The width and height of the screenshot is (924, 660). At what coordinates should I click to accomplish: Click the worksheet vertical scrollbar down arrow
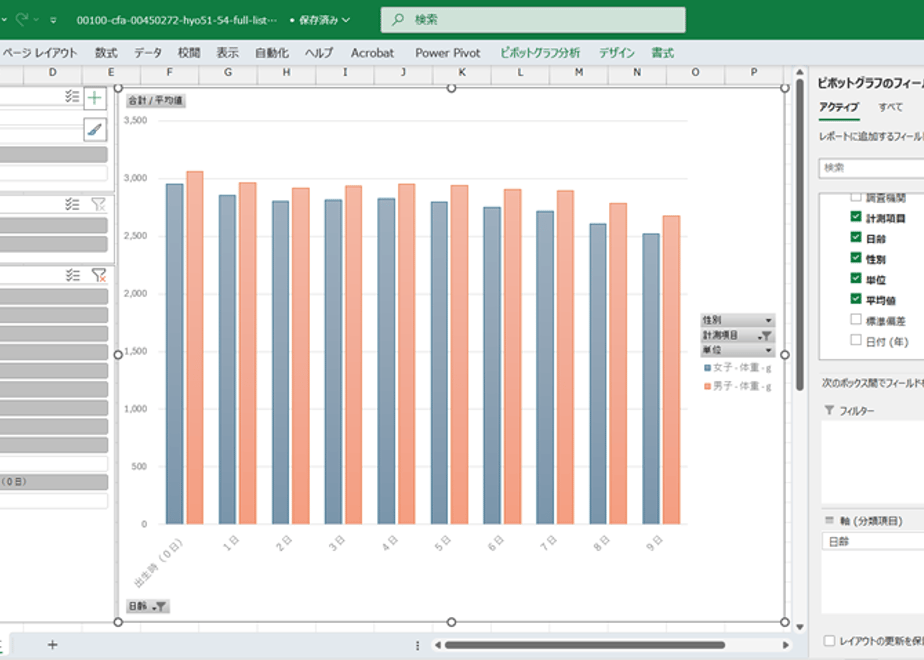800,627
